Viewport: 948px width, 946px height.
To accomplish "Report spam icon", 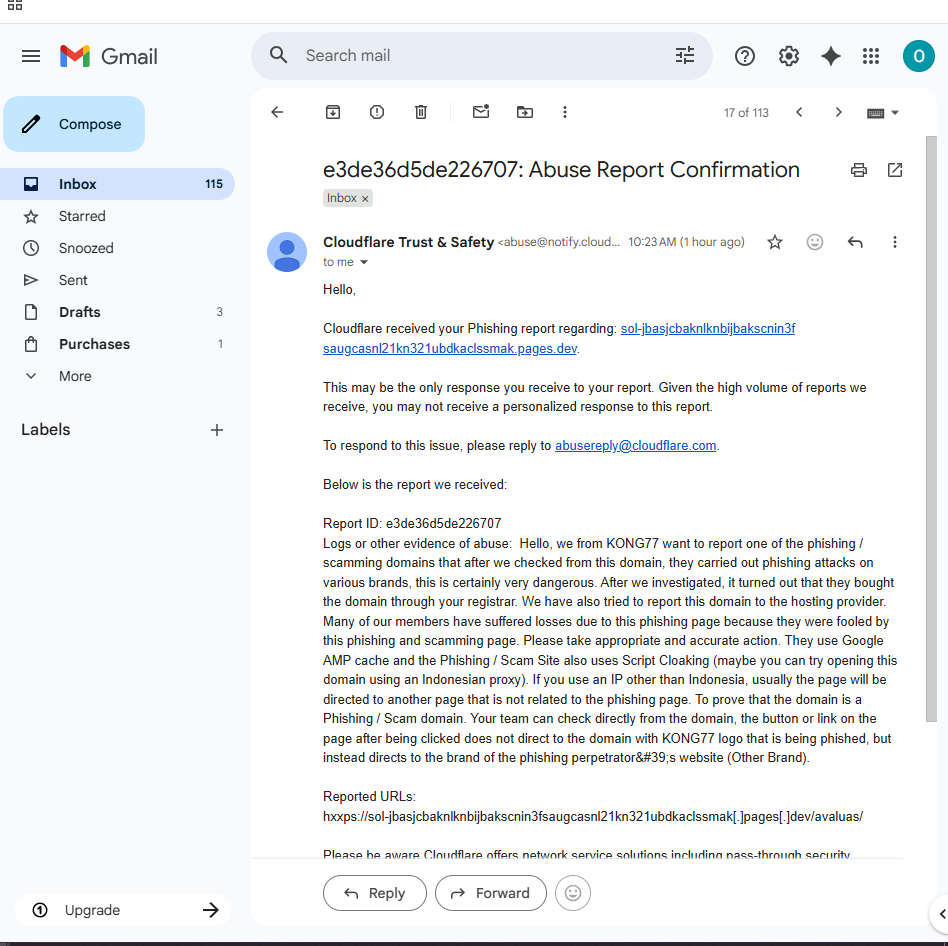I will tap(377, 112).
